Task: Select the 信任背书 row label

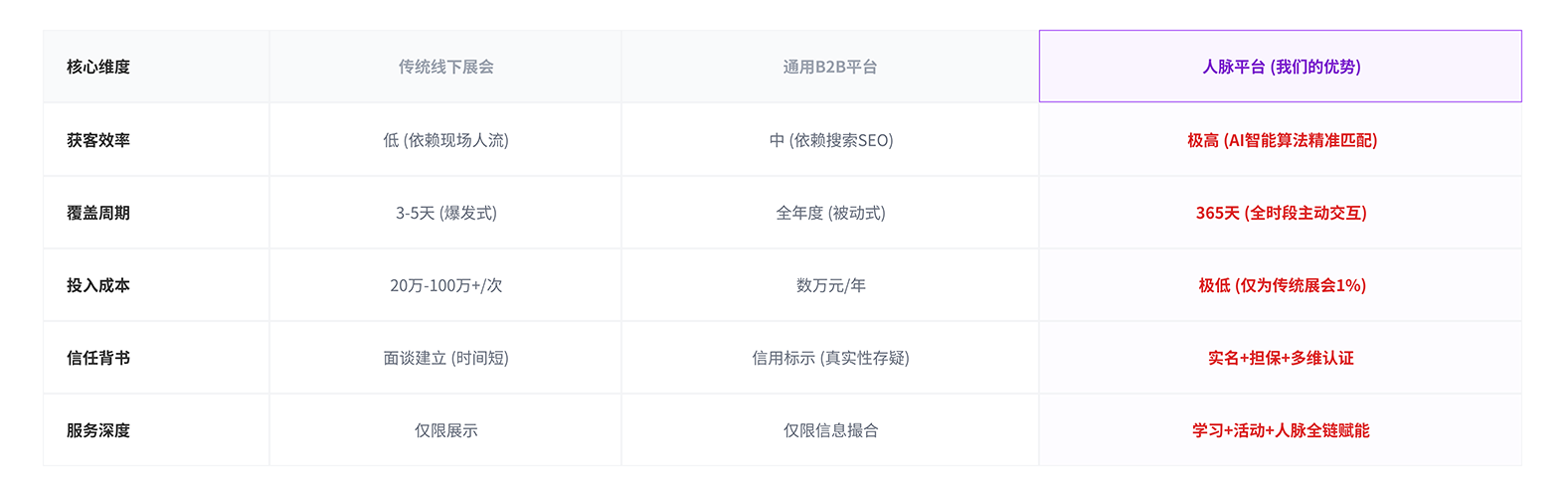Action: click(x=98, y=358)
